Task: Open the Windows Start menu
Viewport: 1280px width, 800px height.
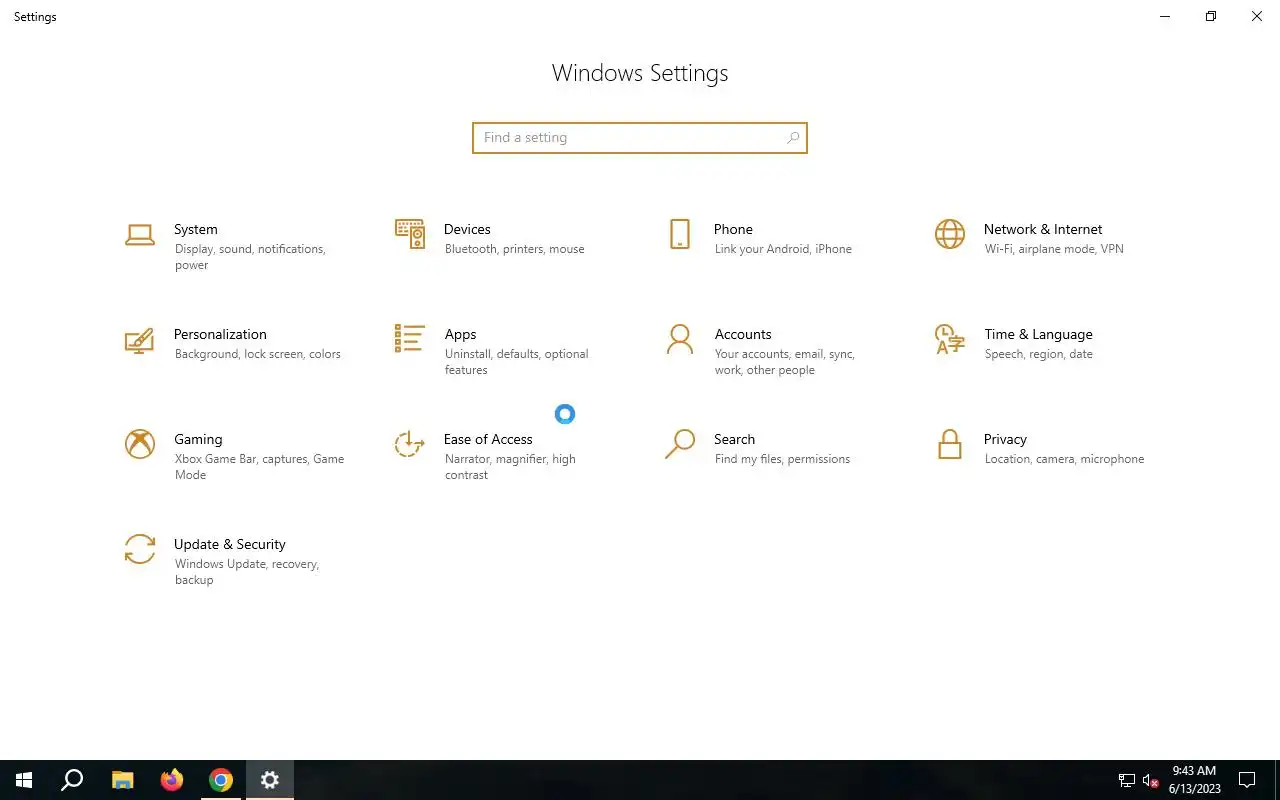Action: pos(24,780)
